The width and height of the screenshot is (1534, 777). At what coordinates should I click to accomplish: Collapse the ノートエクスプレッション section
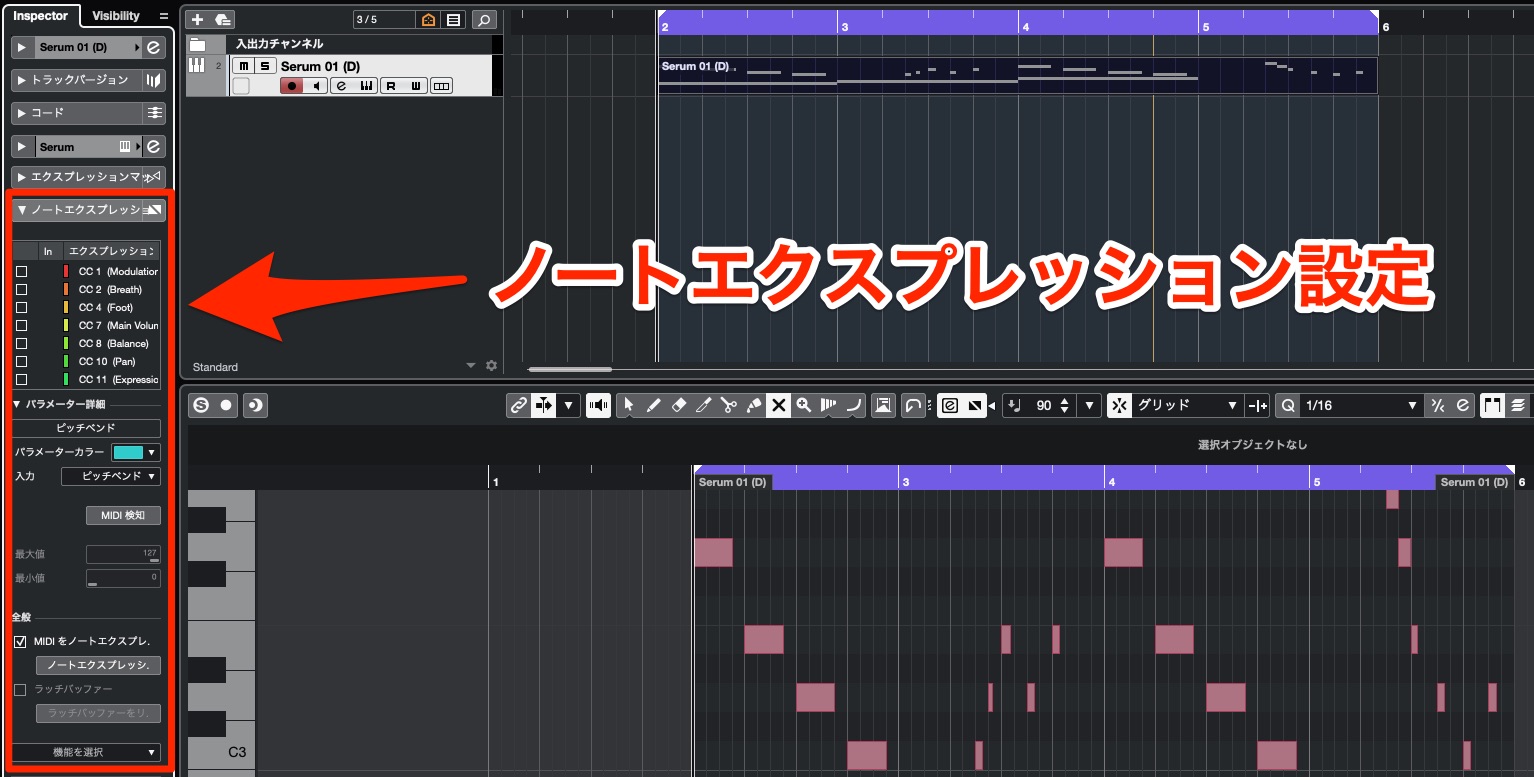pyautogui.click(x=22, y=210)
